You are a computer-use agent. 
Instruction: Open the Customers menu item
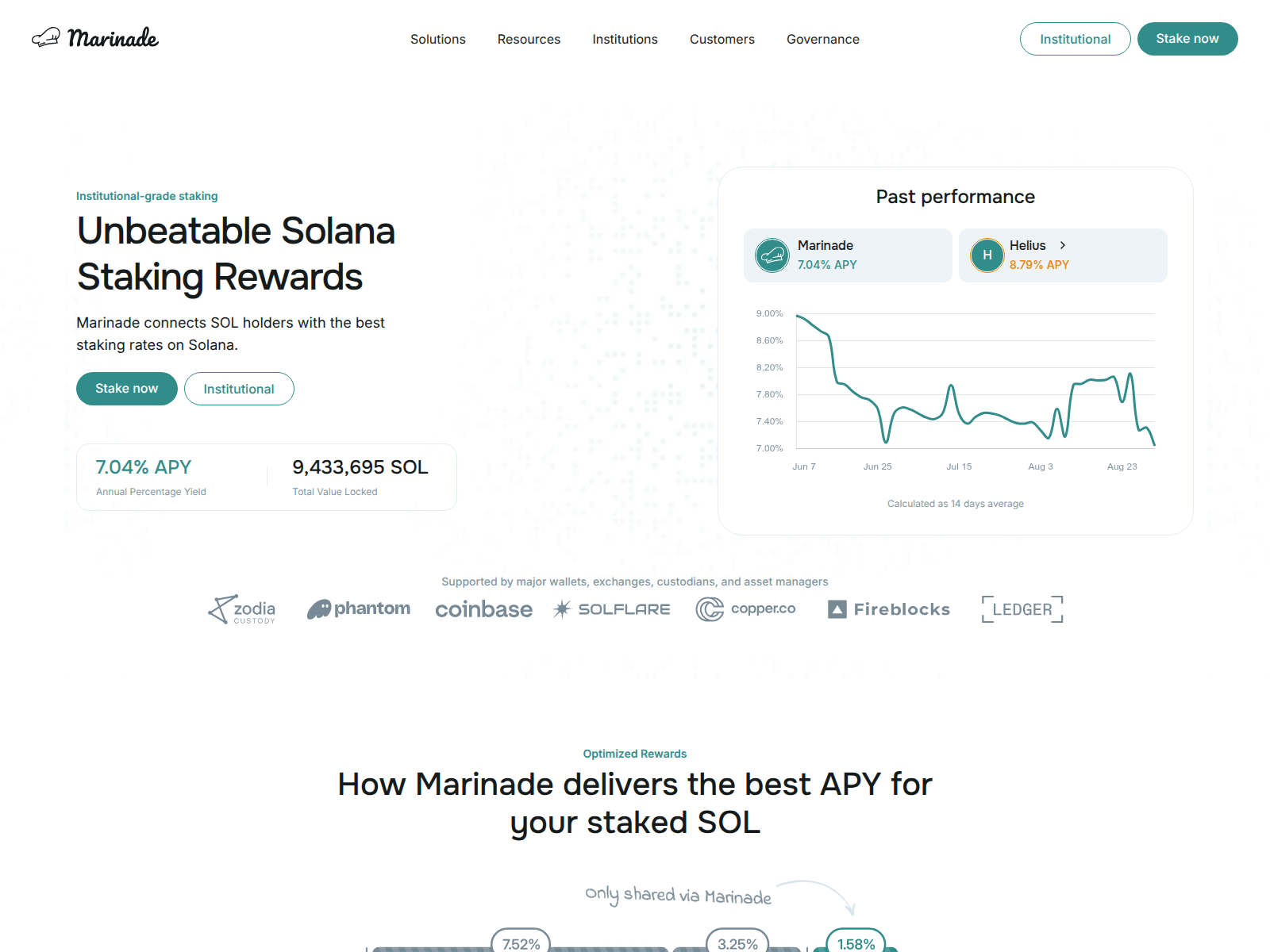coord(722,39)
